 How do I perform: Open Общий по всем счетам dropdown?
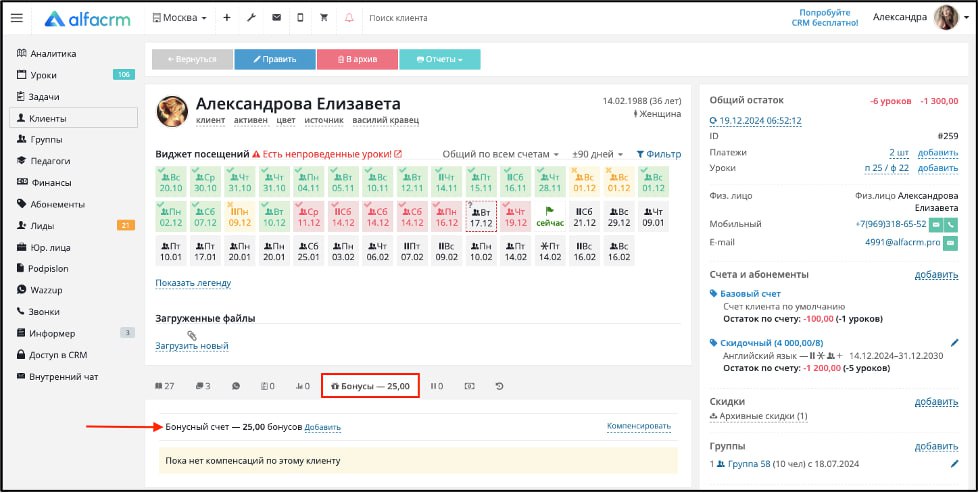coord(501,155)
